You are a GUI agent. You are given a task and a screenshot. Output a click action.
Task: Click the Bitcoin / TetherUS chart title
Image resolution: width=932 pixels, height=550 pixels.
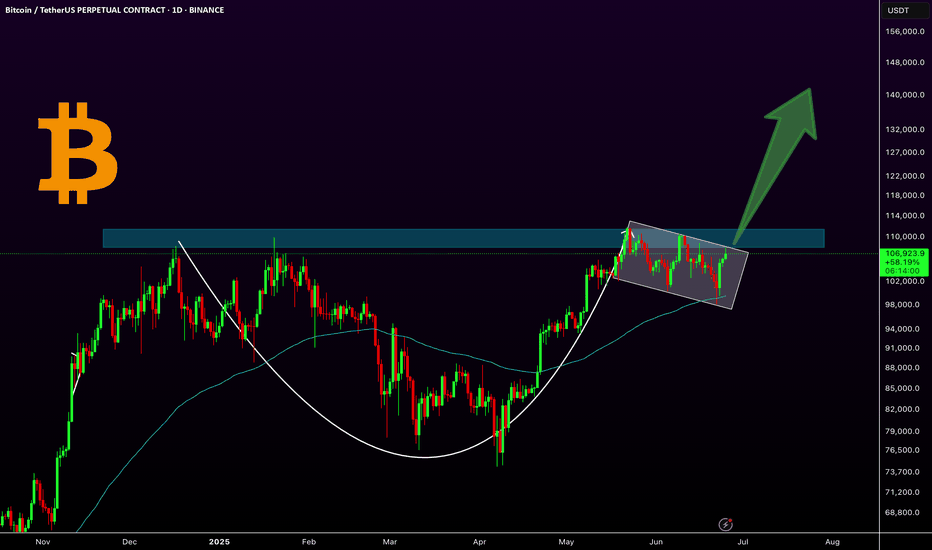point(115,10)
